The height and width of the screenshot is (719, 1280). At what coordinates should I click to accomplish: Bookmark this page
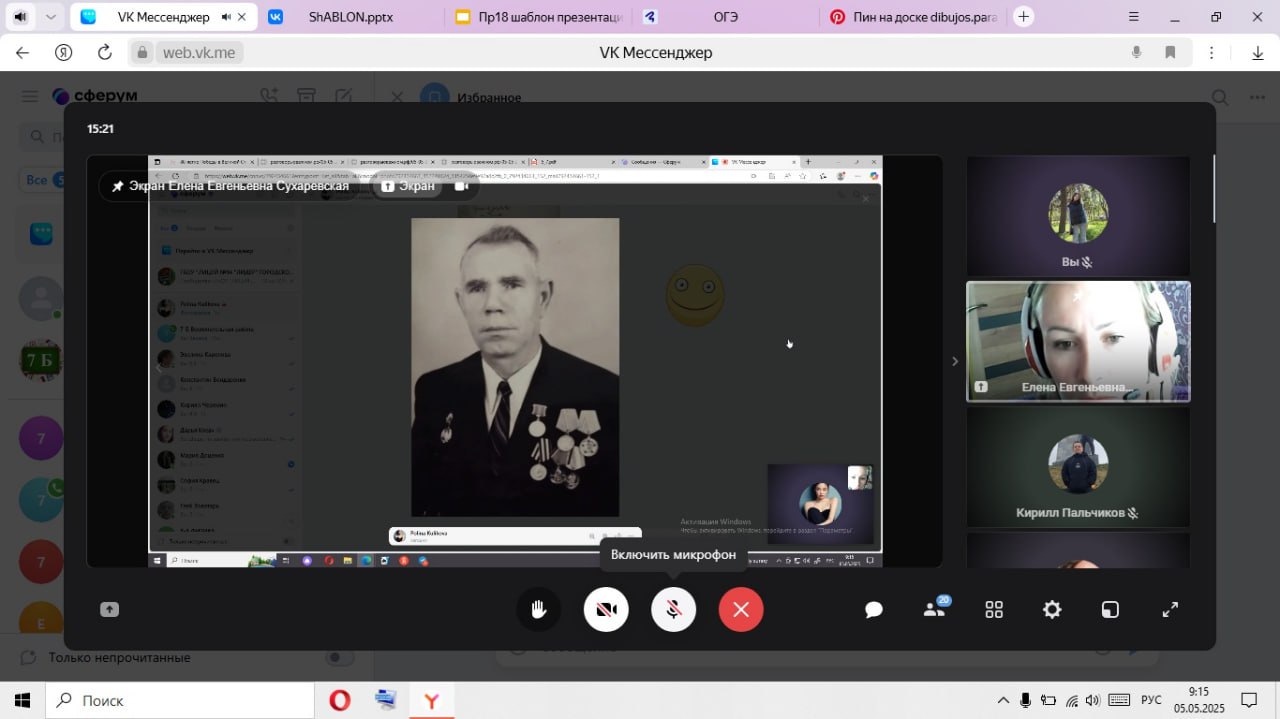click(x=1170, y=53)
